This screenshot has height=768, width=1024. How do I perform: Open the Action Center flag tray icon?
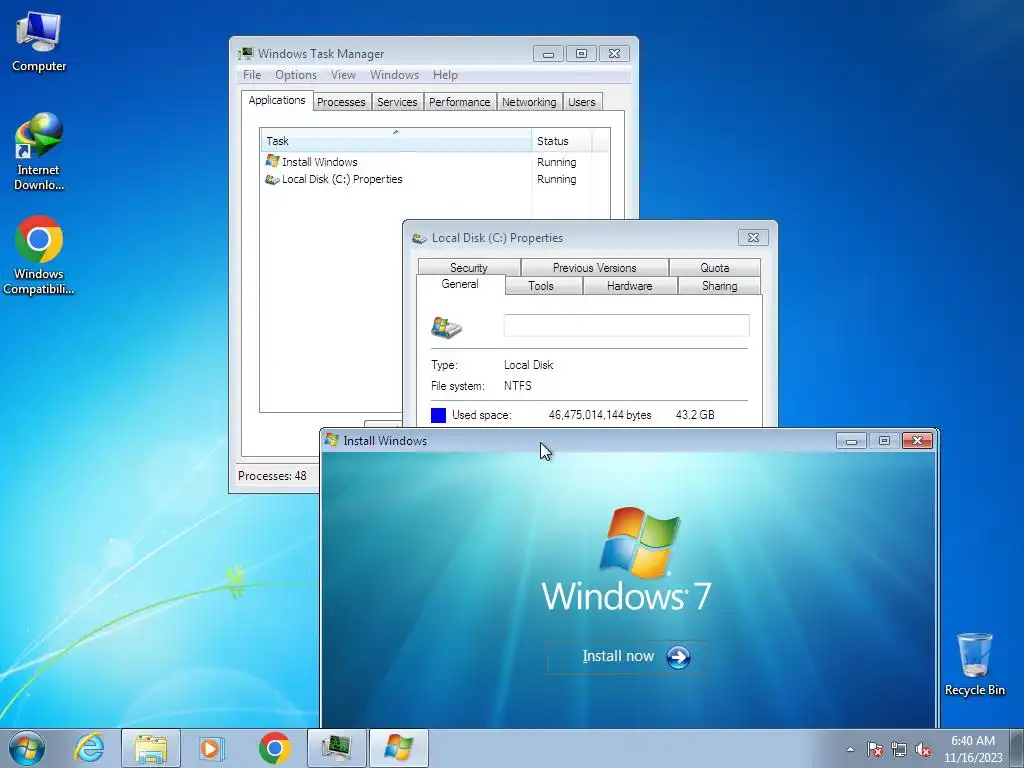[x=874, y=750]
